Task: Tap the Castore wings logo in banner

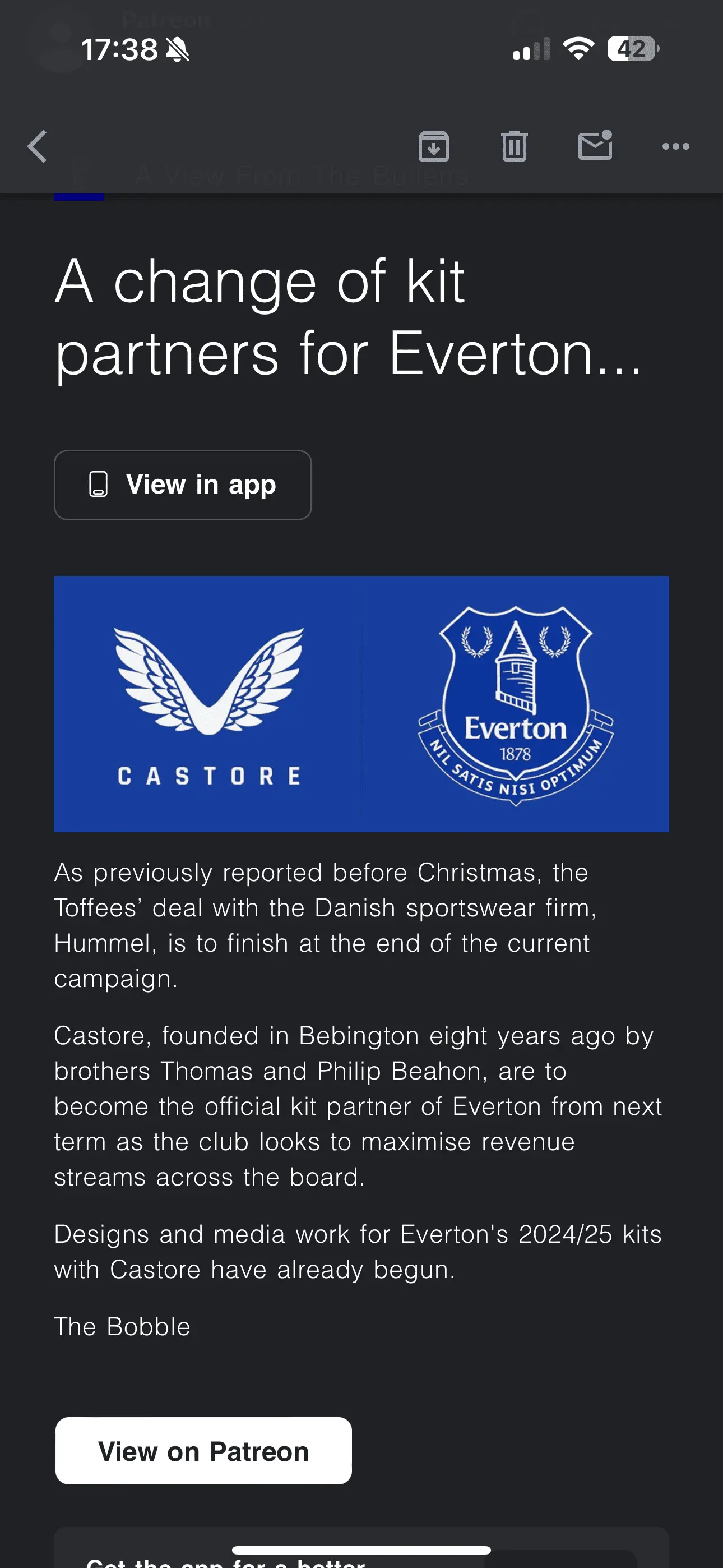Action: (x=208, y=682)
